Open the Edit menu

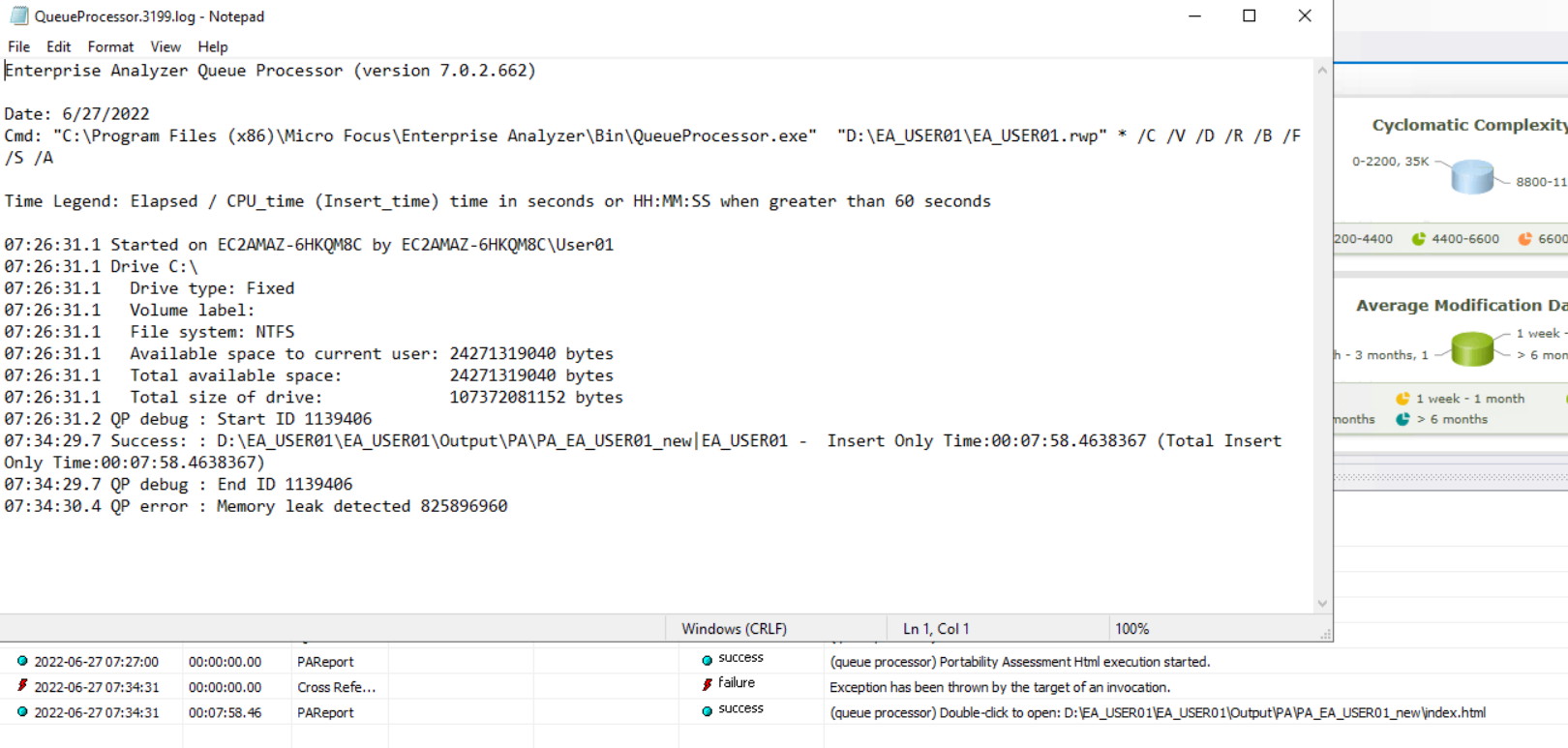pyautogui.click(x=58, y=46)
